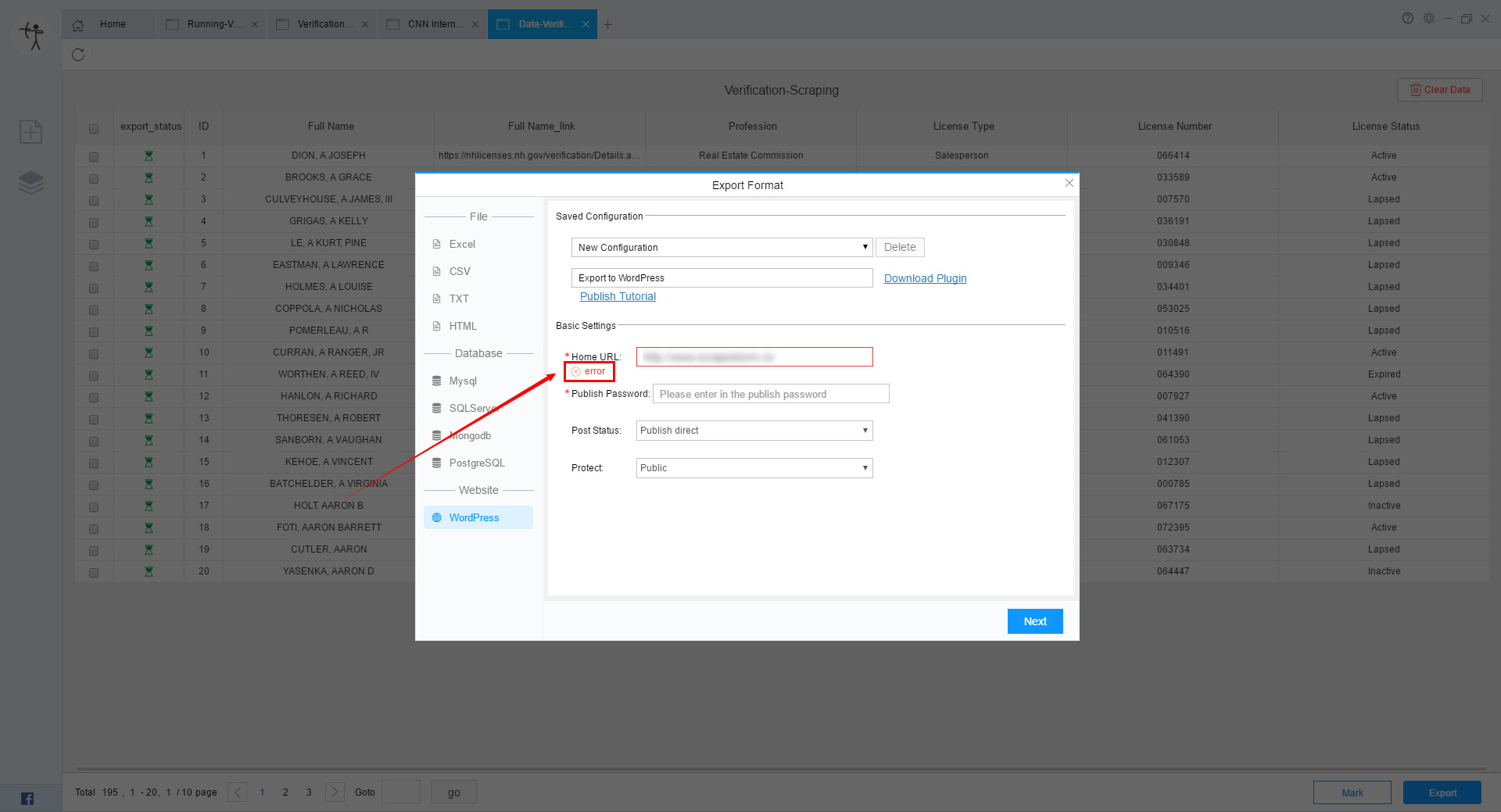
Task: Close the CNN Intern... tab
Action: coord(475,24)
